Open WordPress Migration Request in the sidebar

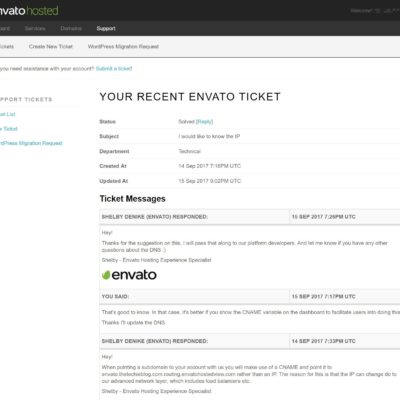point(31,143)
